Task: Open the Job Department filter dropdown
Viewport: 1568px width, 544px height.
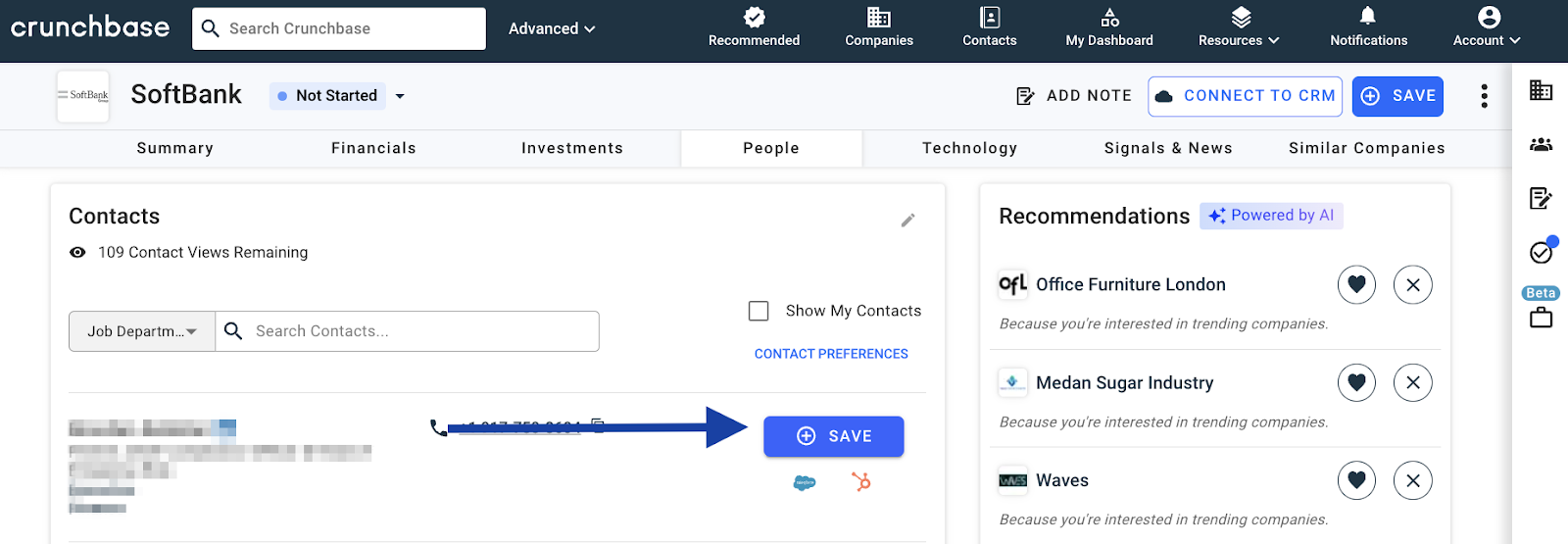Action: pos(142,331)
